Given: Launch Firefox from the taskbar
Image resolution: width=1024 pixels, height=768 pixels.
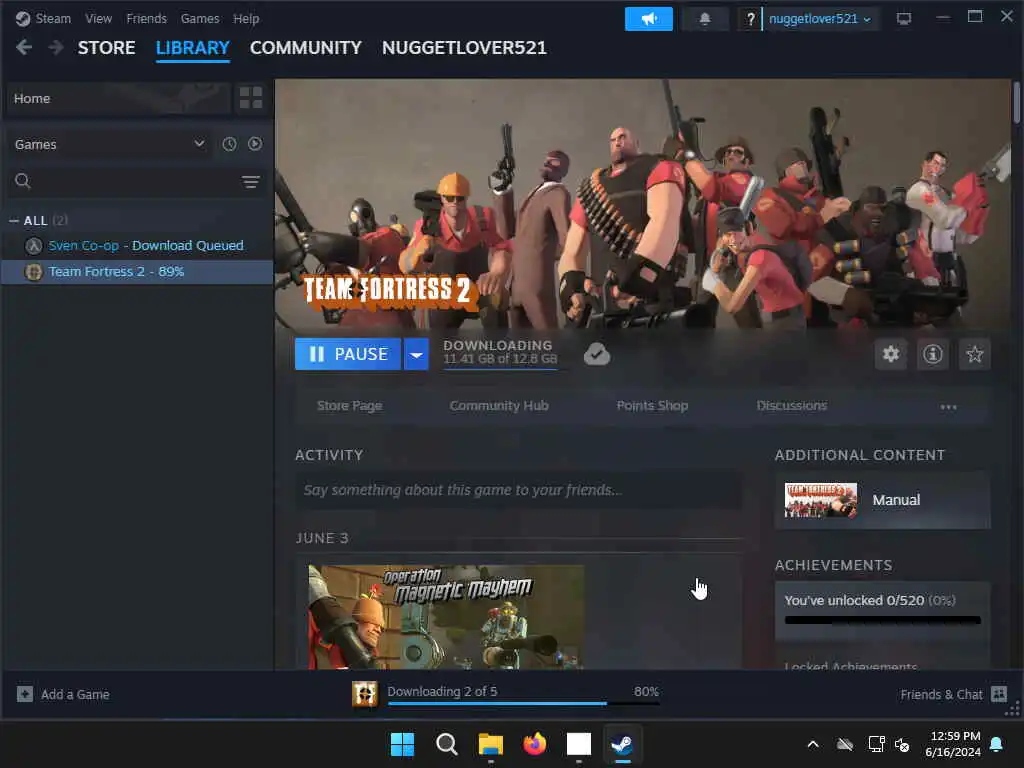Looking at the screenshot, I should tap(534, 744).
